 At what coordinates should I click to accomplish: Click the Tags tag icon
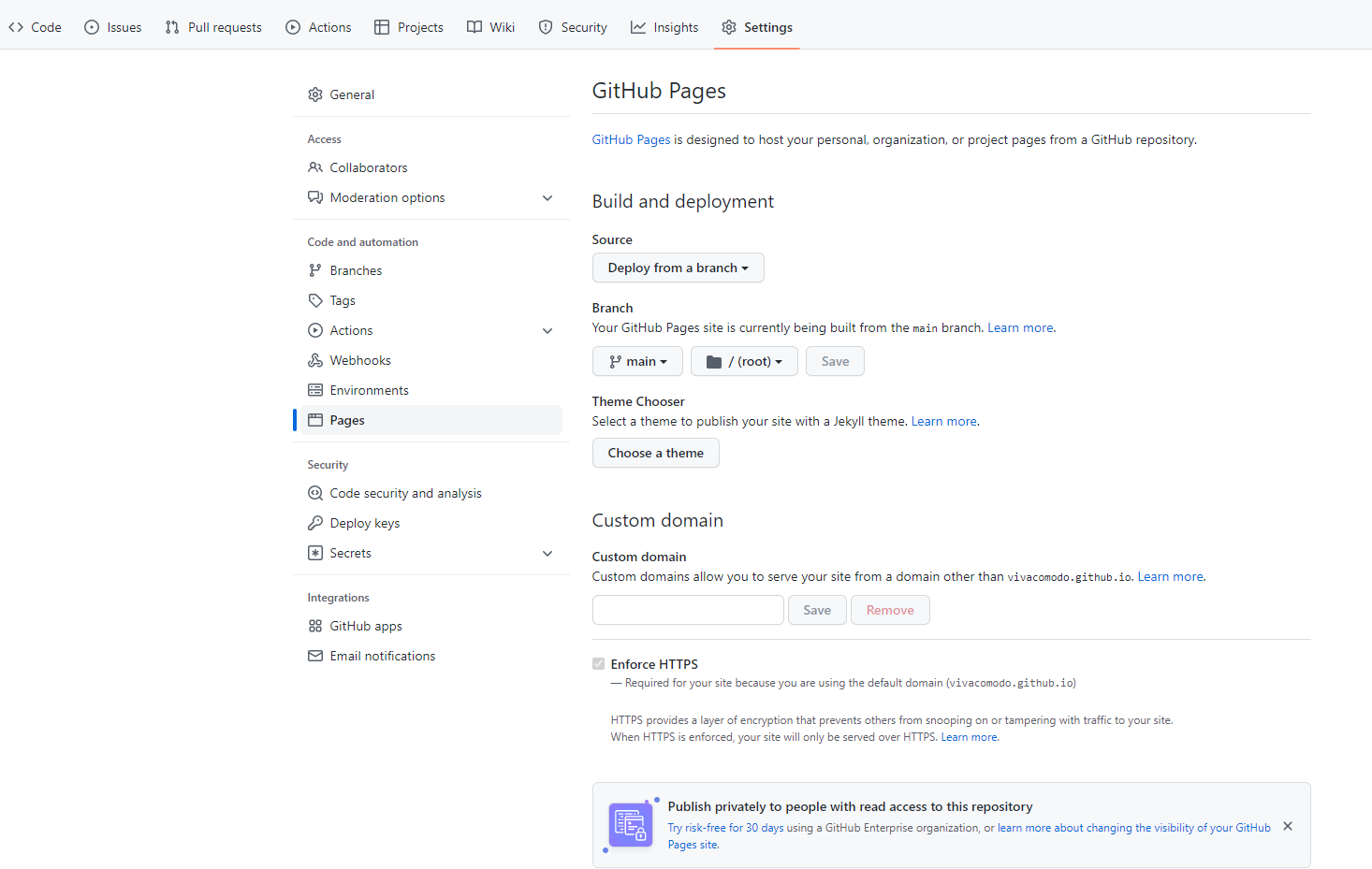click(315, 300)
